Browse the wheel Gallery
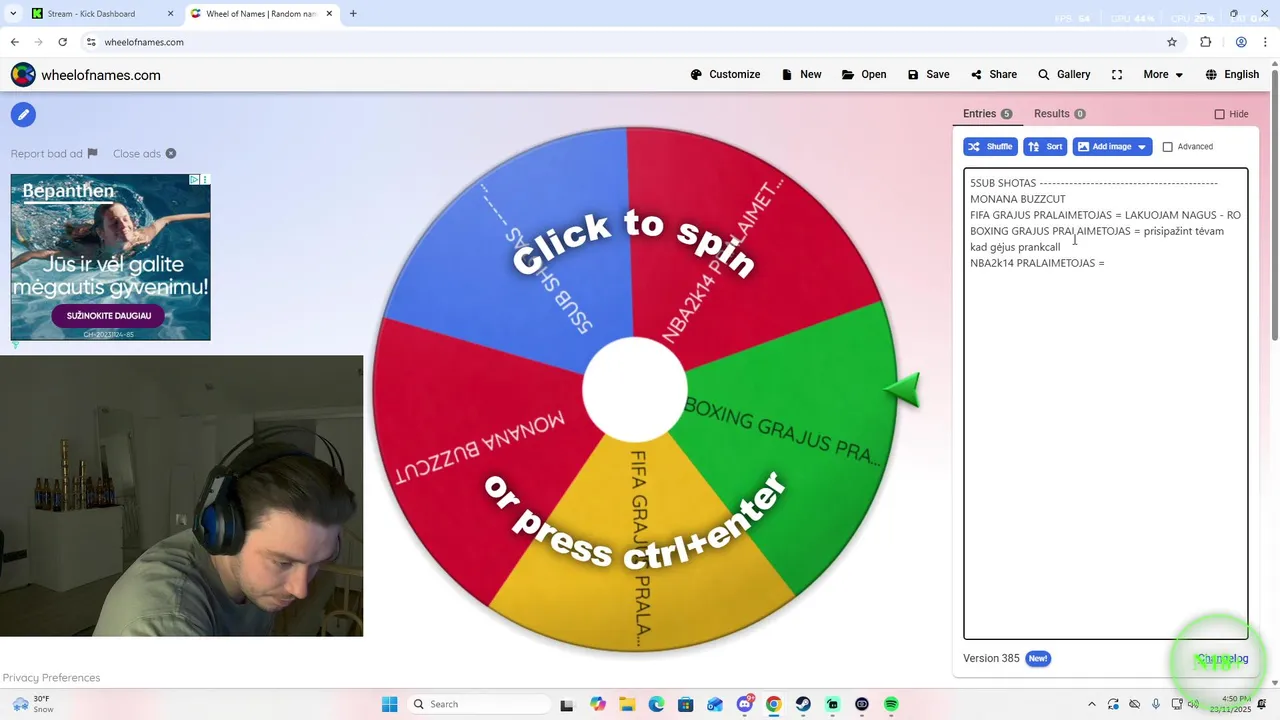This screenshot has height=720, width=1280. [x=1064, y=75]
